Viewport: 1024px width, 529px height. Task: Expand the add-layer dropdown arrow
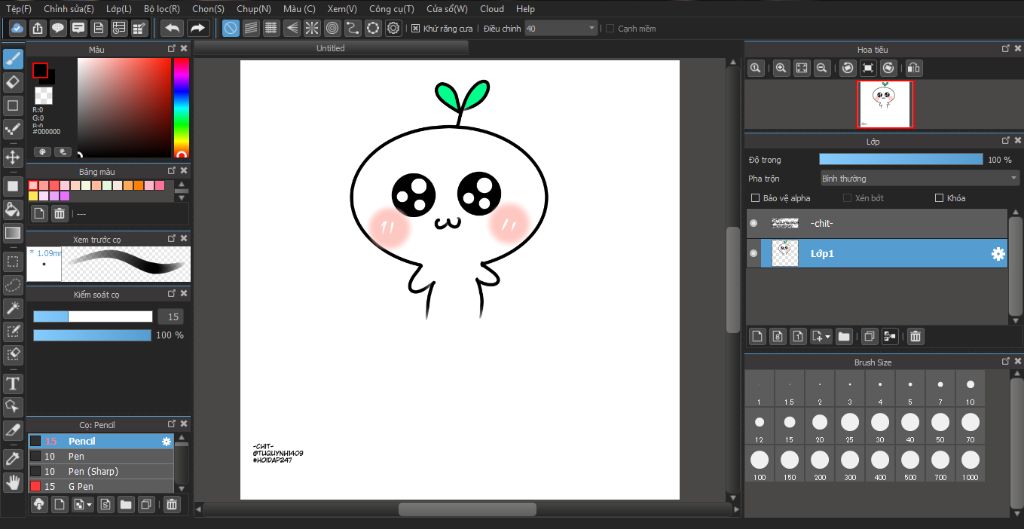[x=827, y=337]
